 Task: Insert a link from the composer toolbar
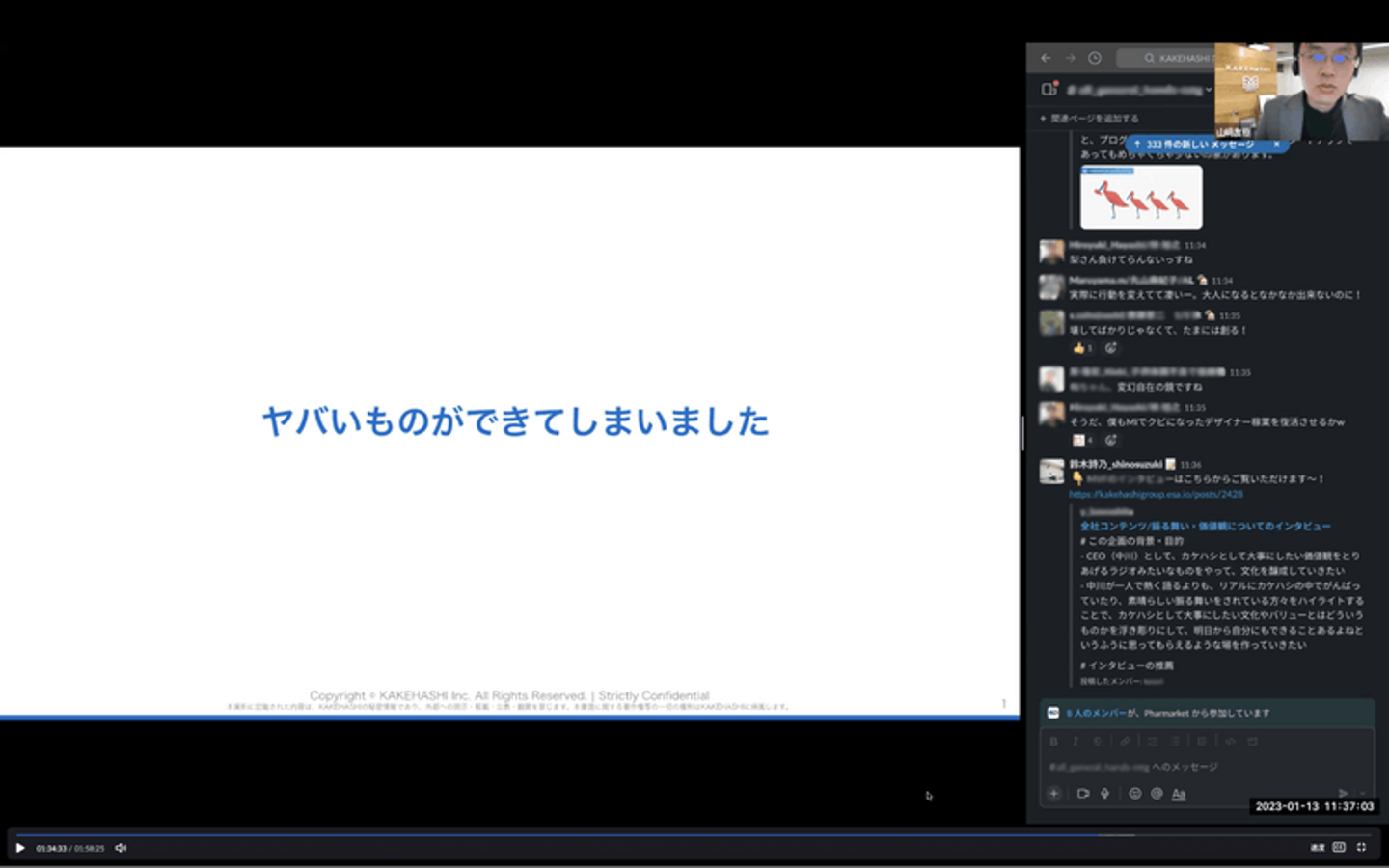1125,742
